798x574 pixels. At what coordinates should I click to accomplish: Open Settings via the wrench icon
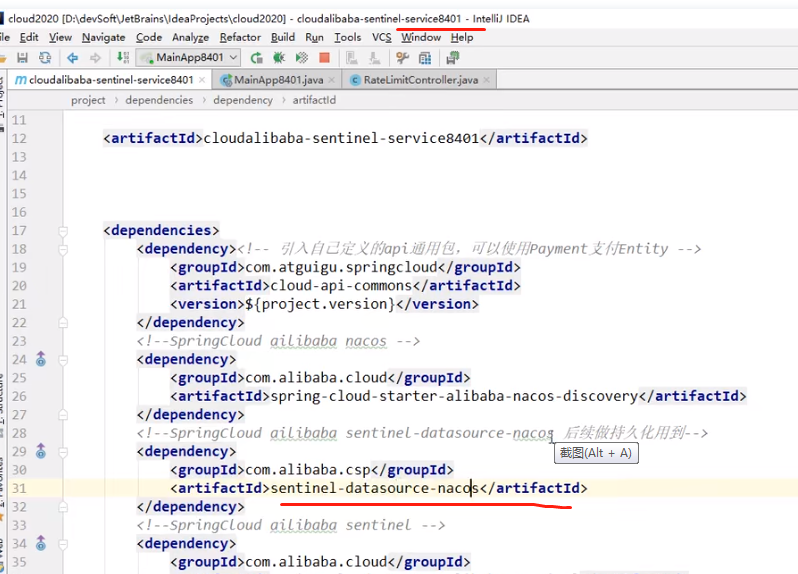[x=403, y=58]
